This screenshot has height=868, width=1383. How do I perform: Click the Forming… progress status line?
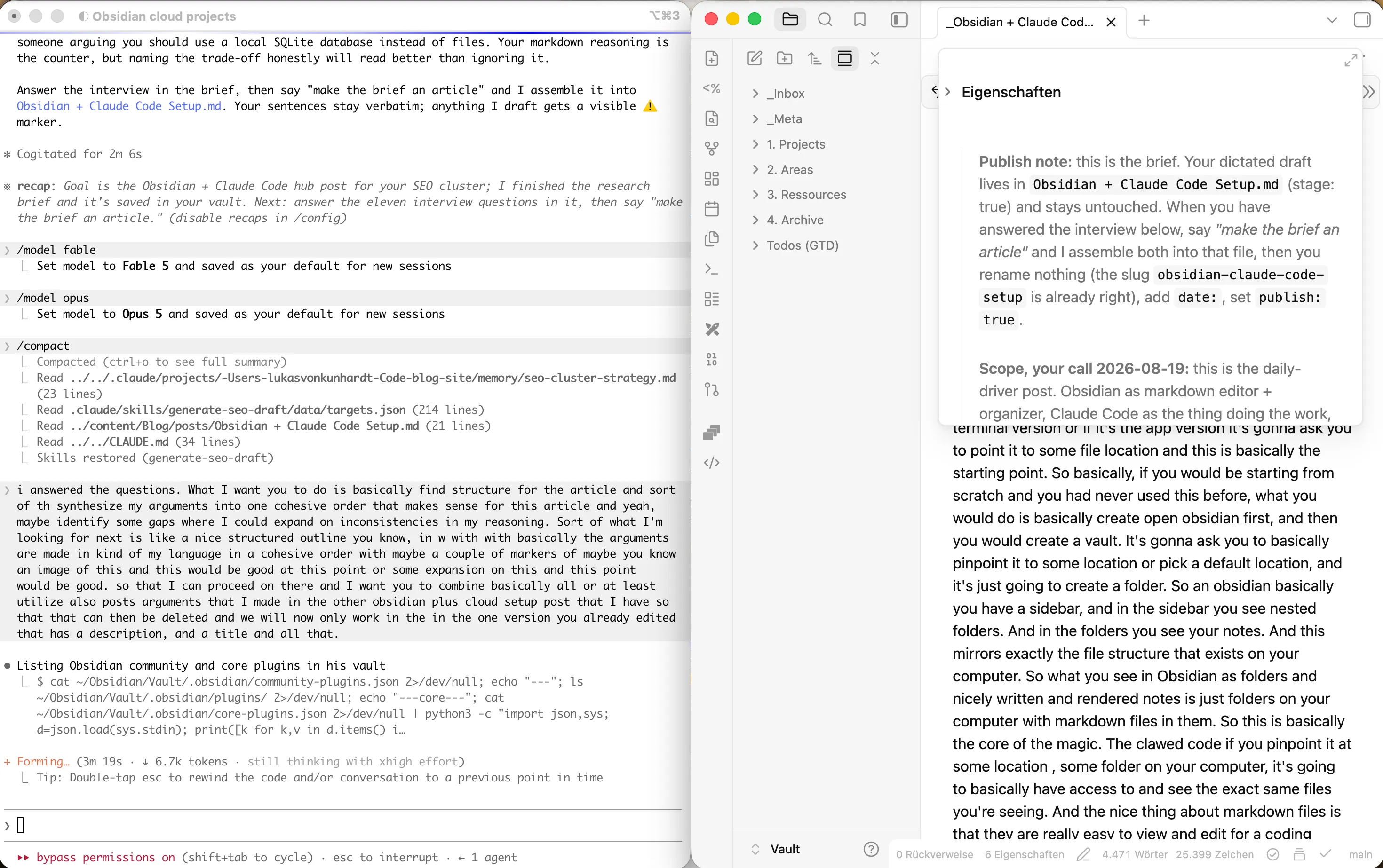tap(234, 761)
